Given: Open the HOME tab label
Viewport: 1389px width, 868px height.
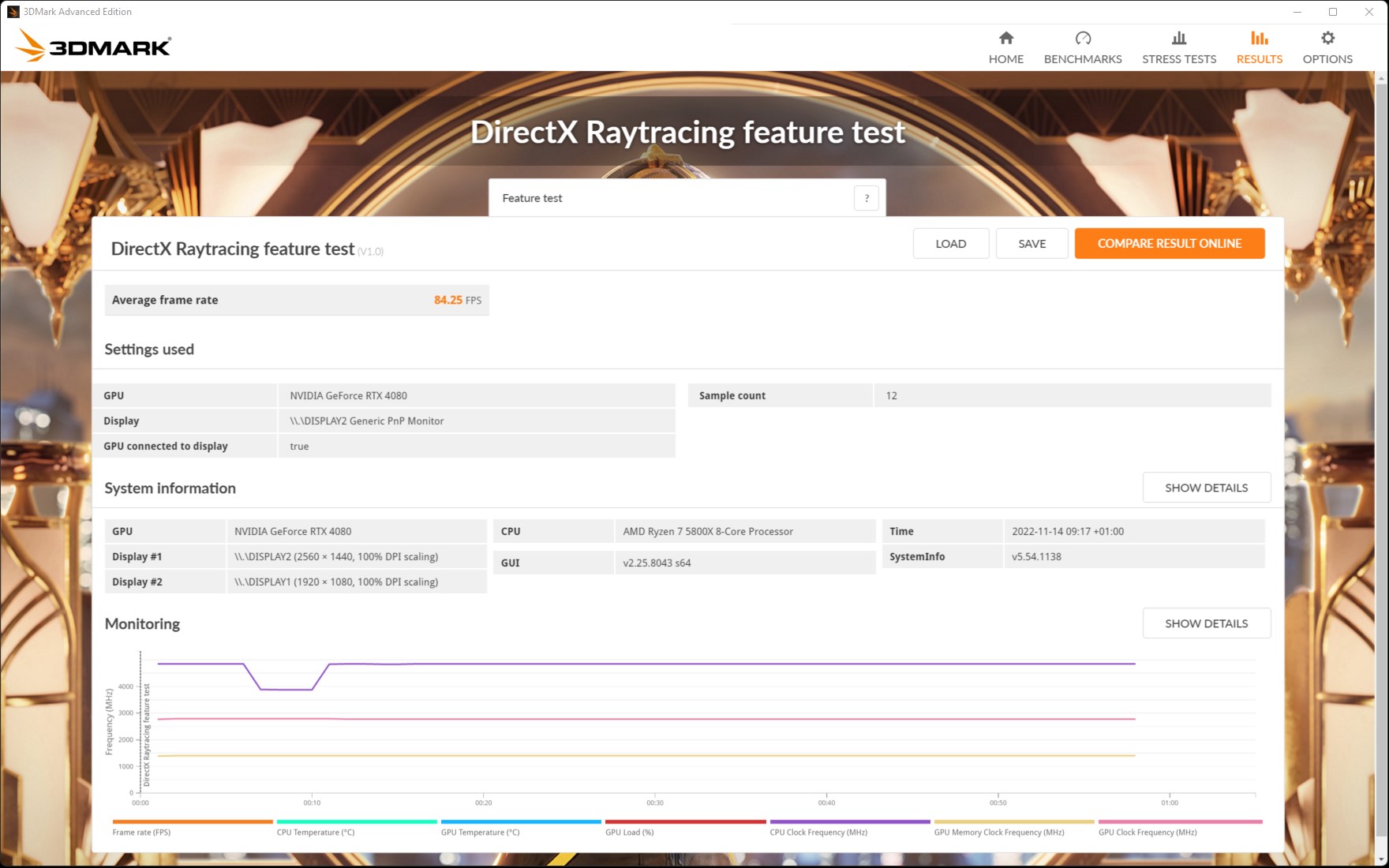Looking at the screenshot, I should (1006, 59).
